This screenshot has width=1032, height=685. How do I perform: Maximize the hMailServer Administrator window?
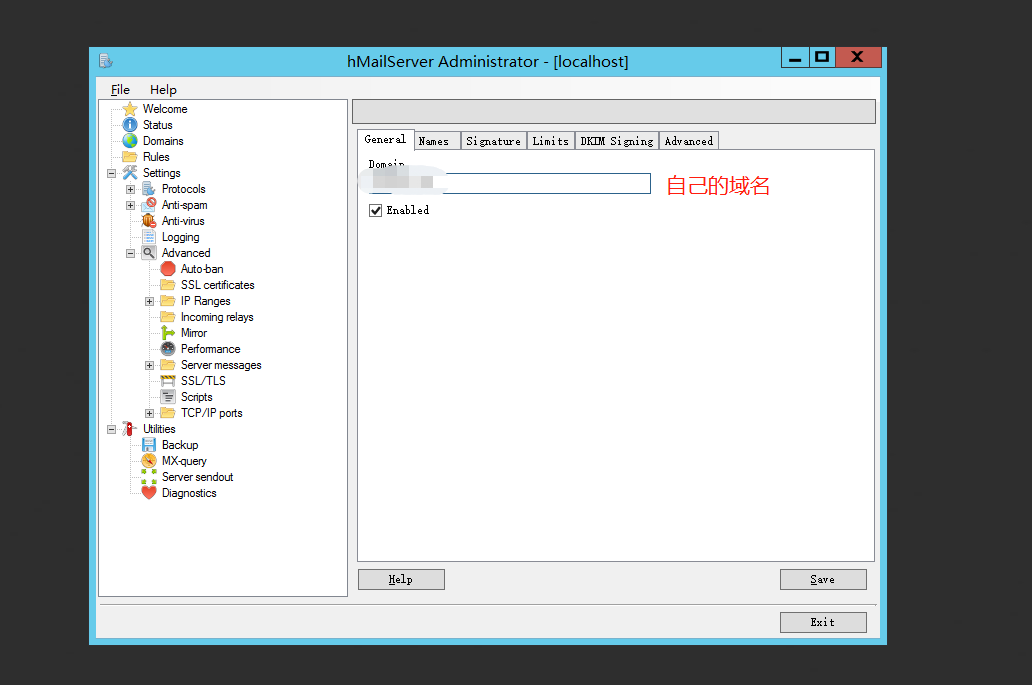(x=822, y=57)
